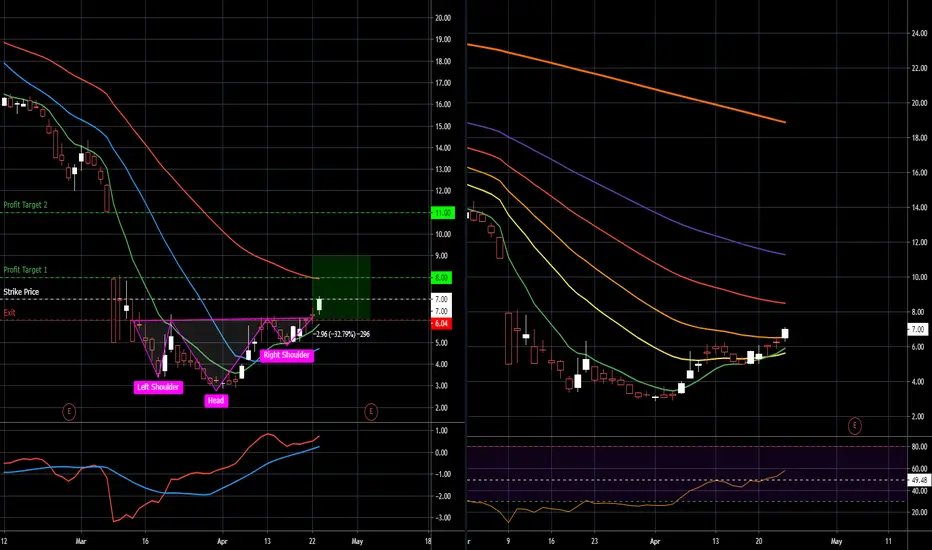Click the earnings E marker on right chart
Screen dimensions: 932x550
coord(855,425)
